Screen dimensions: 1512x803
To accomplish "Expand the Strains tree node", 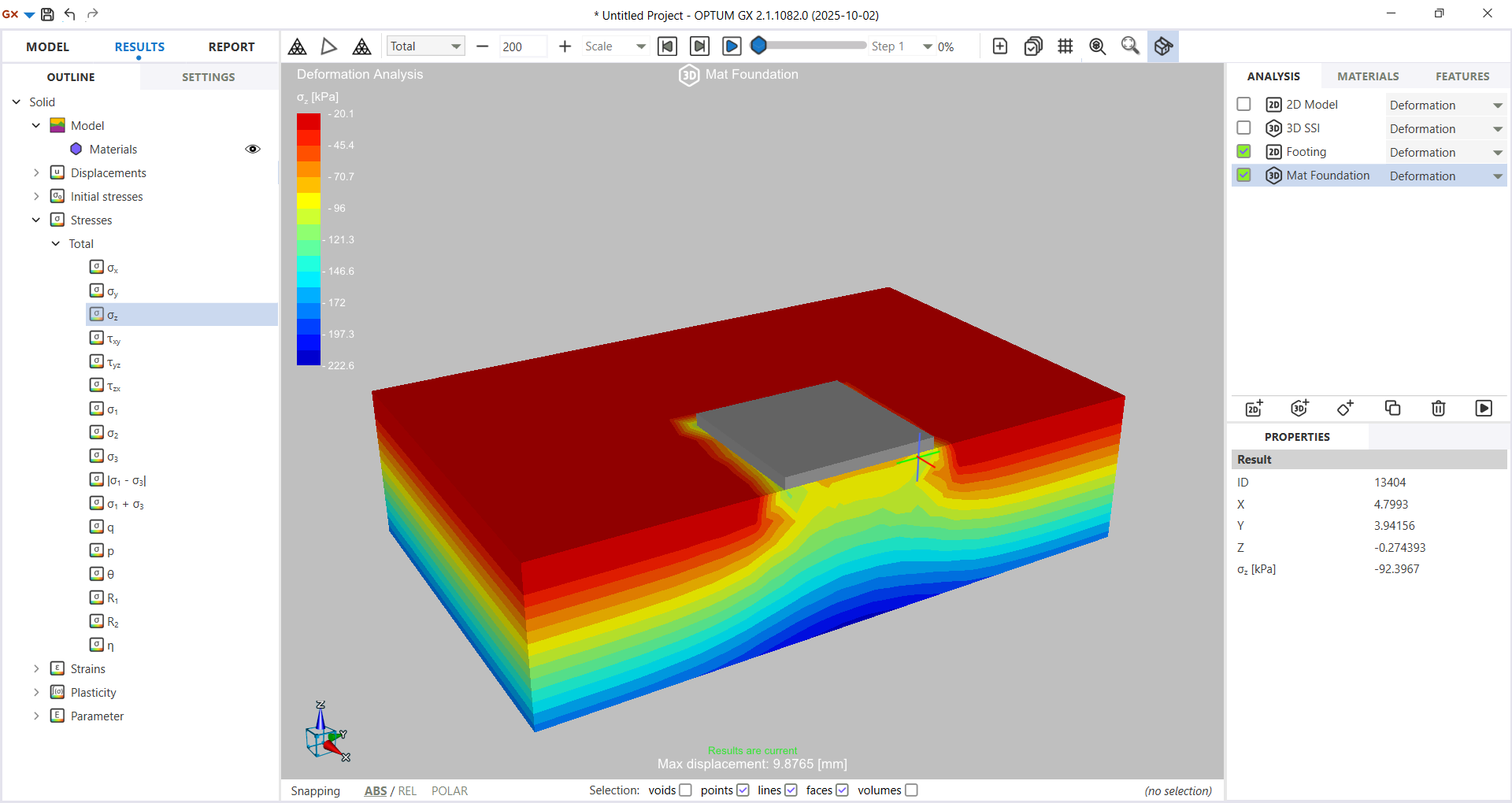I will tap(36, 669).
